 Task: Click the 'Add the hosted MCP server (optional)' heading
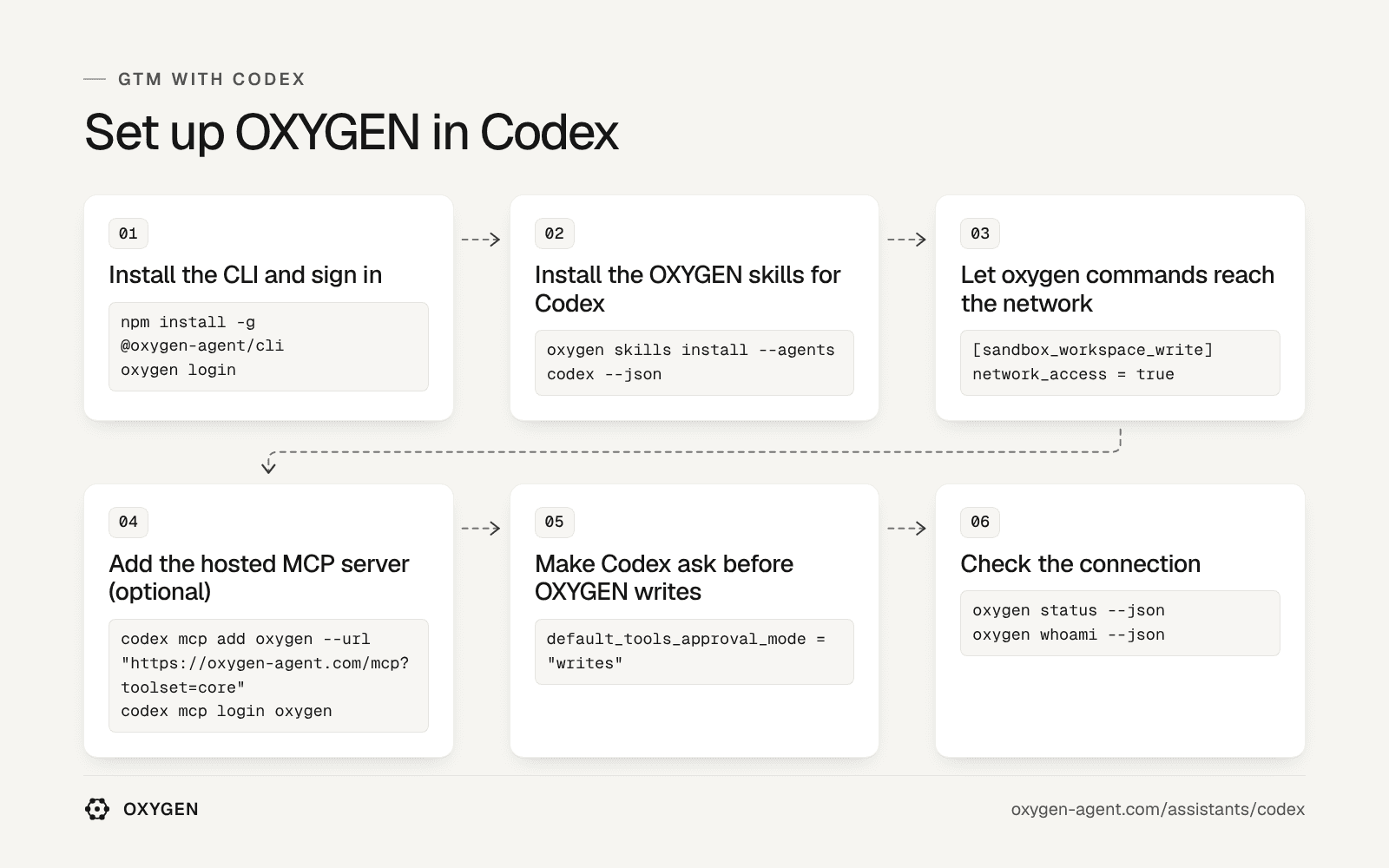click(x=259, y=577)
